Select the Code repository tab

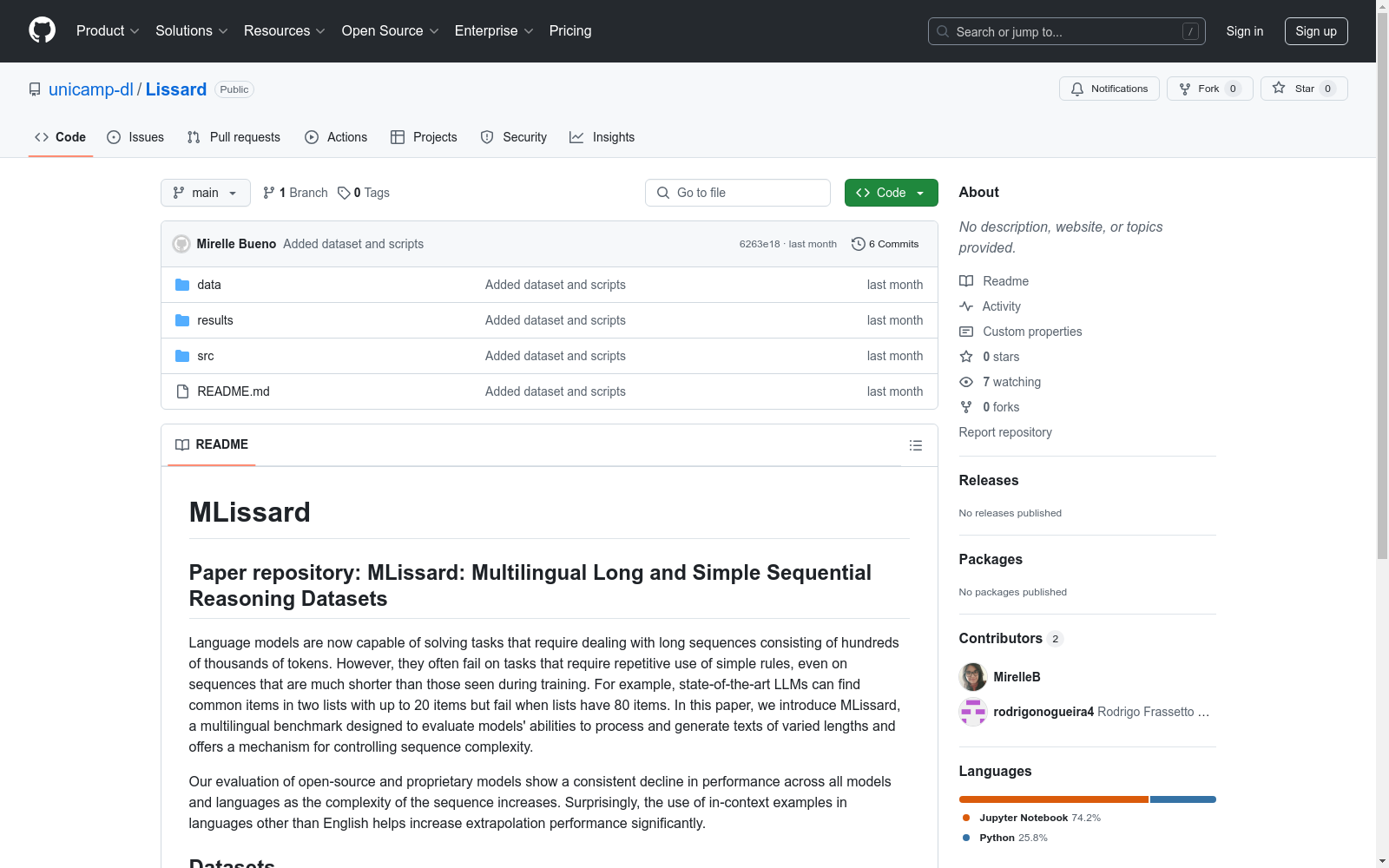point(61,137)
